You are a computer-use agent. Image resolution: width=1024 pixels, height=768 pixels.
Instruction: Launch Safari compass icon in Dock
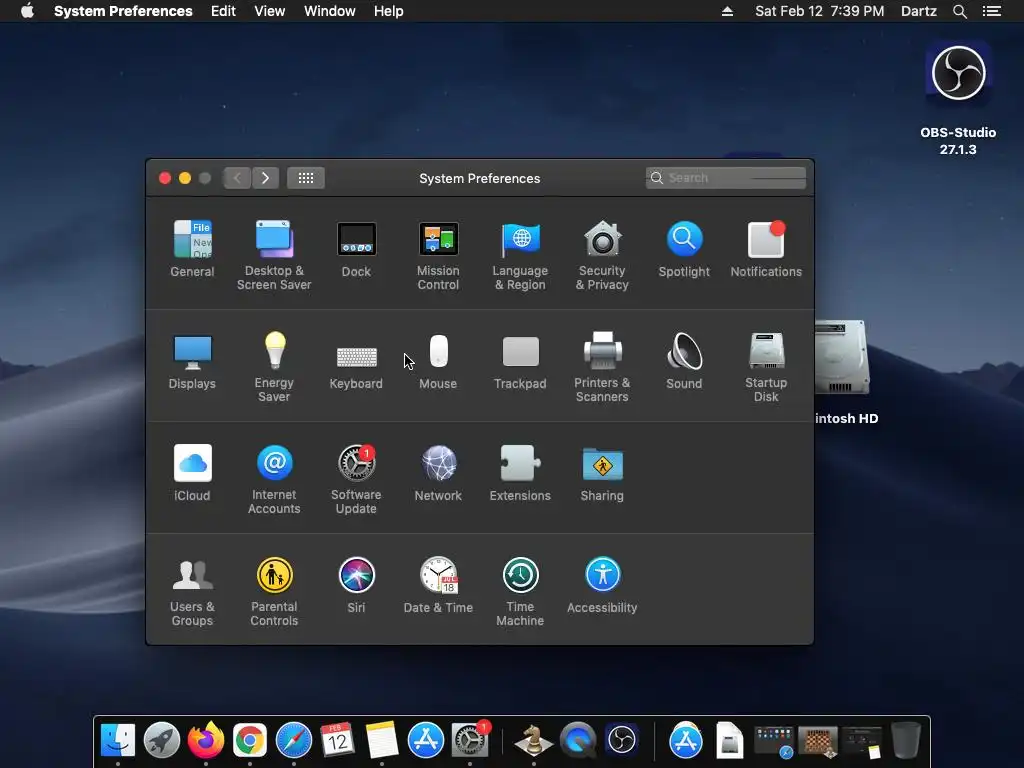[294, 741]
